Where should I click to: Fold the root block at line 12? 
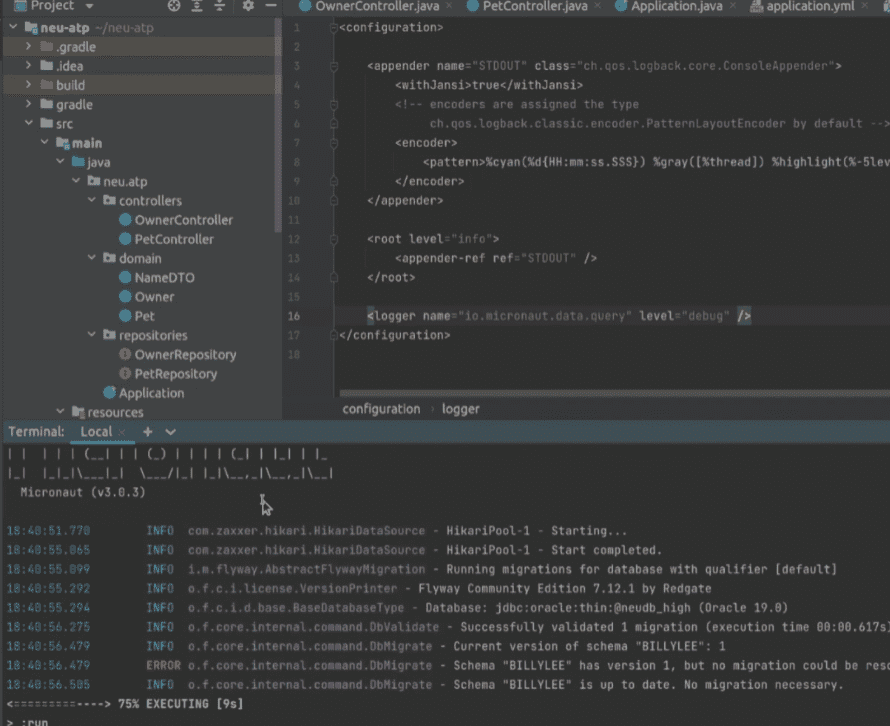point(334,239)
